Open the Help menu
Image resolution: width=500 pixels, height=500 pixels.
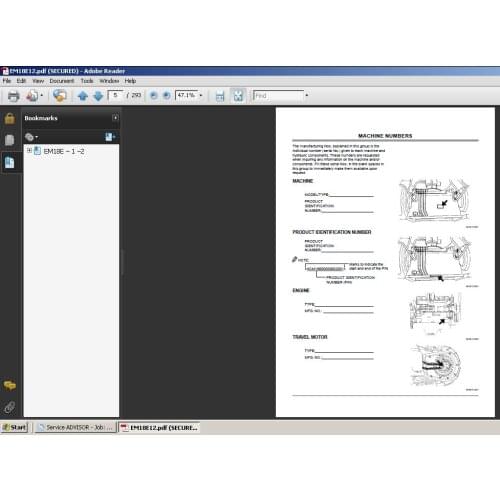pos(130,81)
